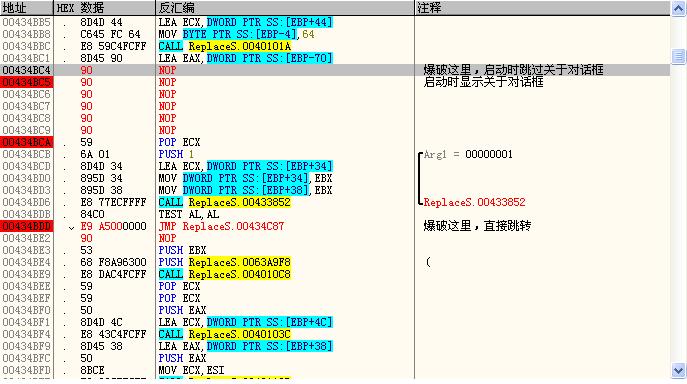
Task: Select address 00434BE9 row
Action: pos(27,274)
